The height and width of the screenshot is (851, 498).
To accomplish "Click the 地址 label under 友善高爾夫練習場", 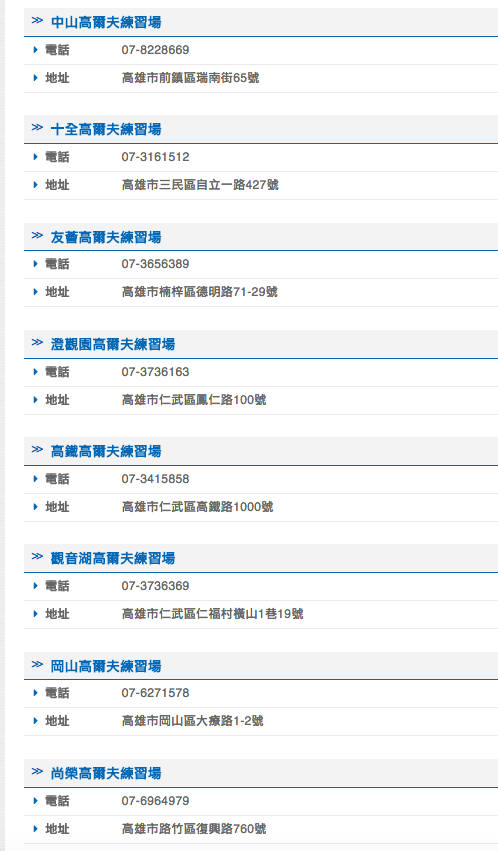I will (x=57, y=292).
